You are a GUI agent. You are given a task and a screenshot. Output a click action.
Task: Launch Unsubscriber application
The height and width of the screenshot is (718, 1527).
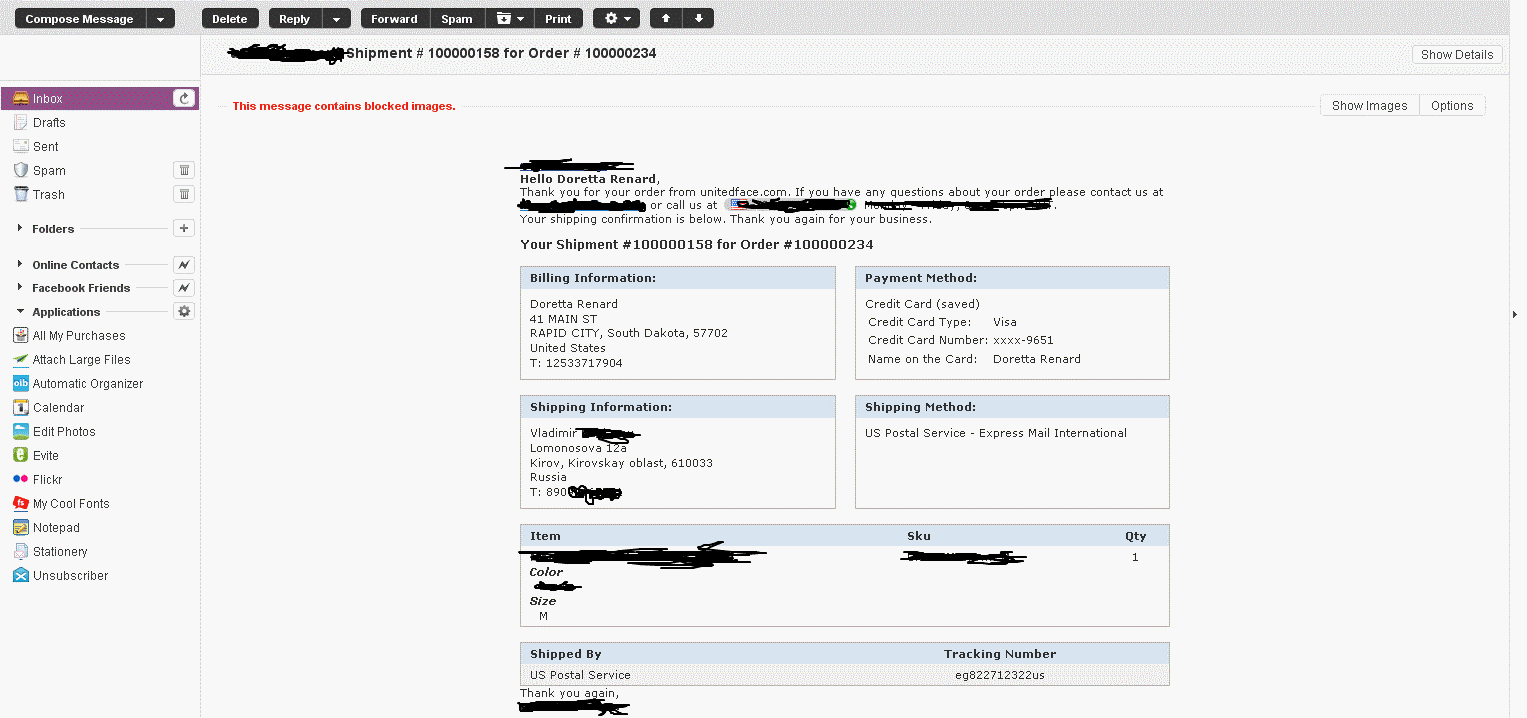[61, 576]
